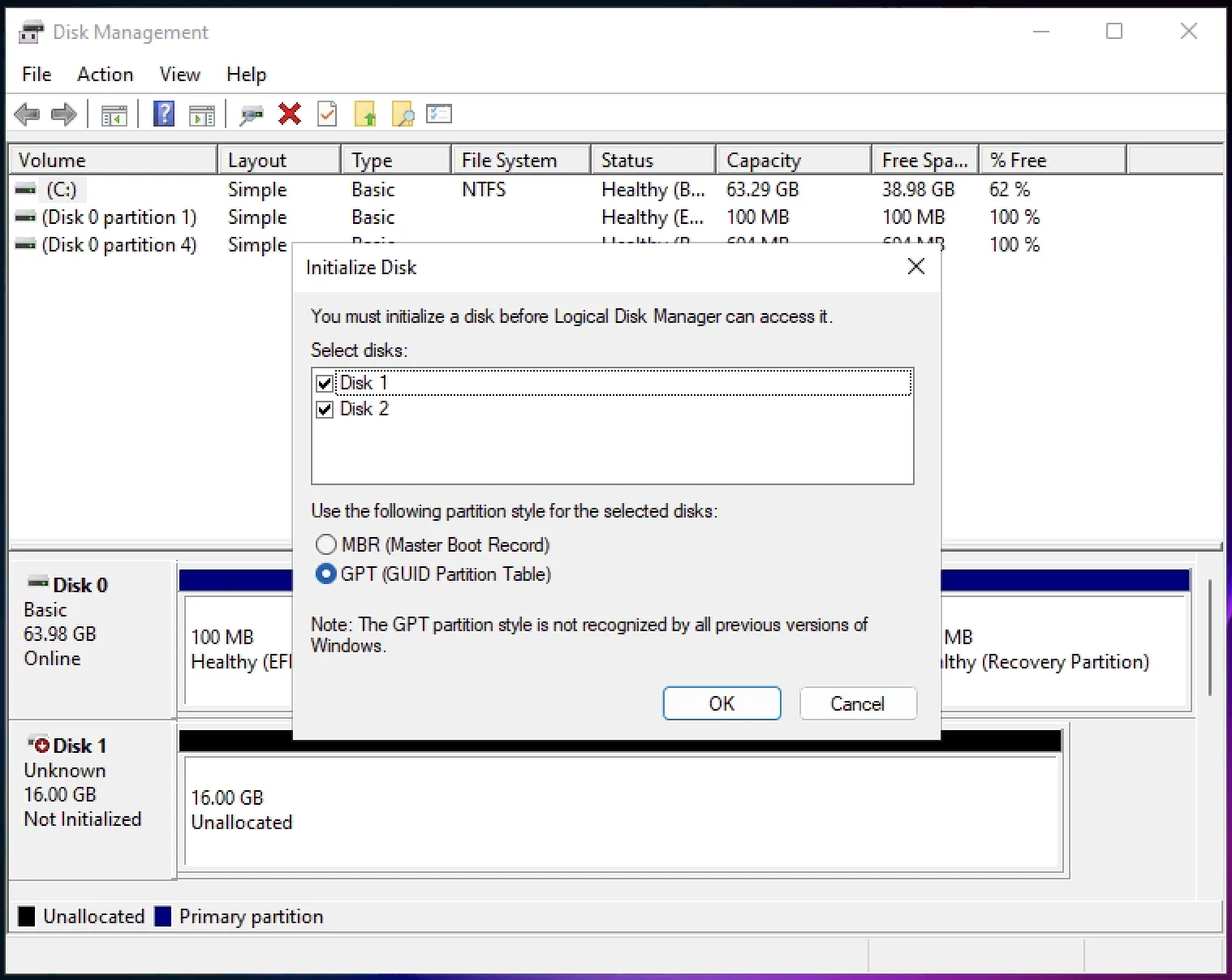
Task: Cancel the Initialize Disk dialog
Action: 857,703
